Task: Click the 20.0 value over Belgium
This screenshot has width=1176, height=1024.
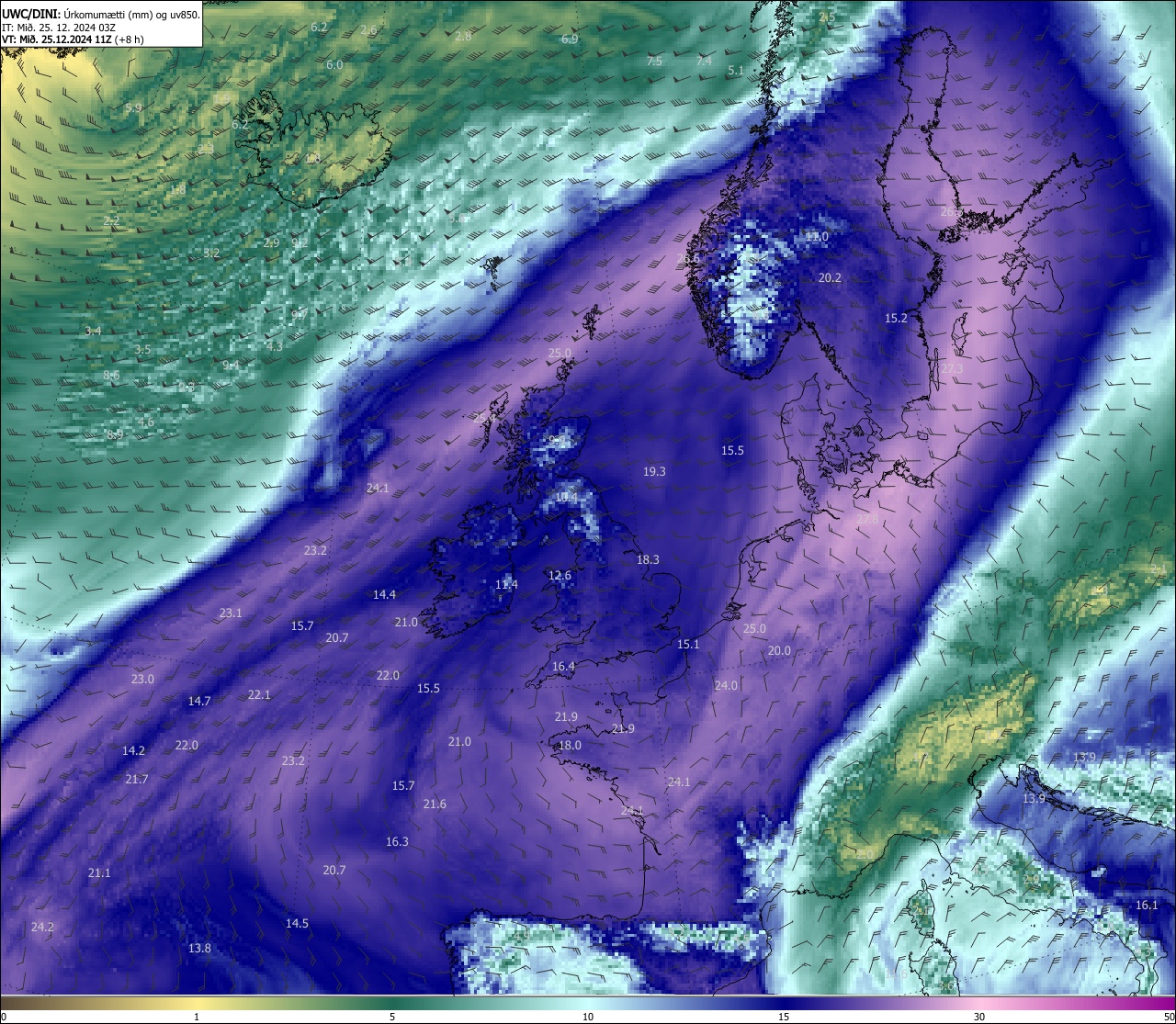Action: (779, 650)
